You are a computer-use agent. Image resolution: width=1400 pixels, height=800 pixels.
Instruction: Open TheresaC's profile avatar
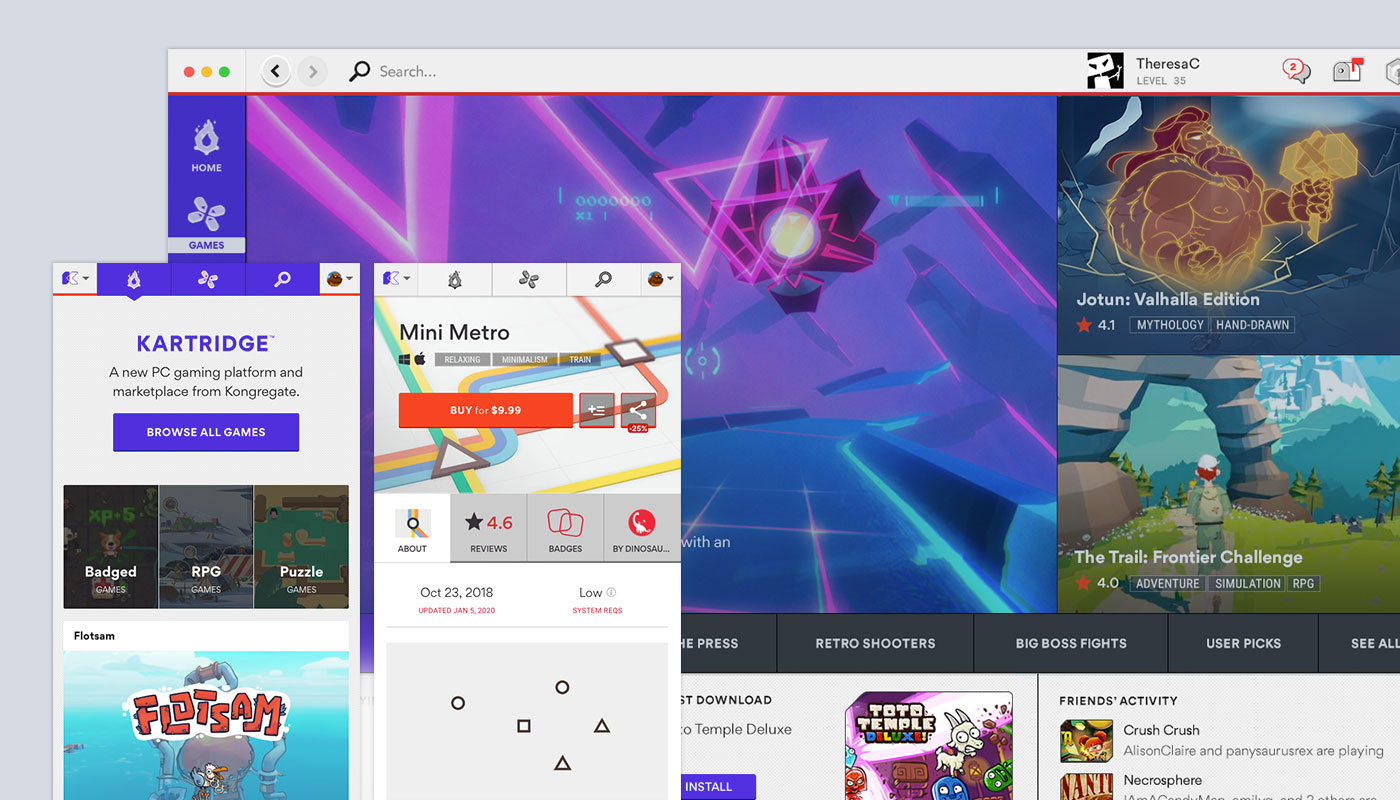(1105, 71)
